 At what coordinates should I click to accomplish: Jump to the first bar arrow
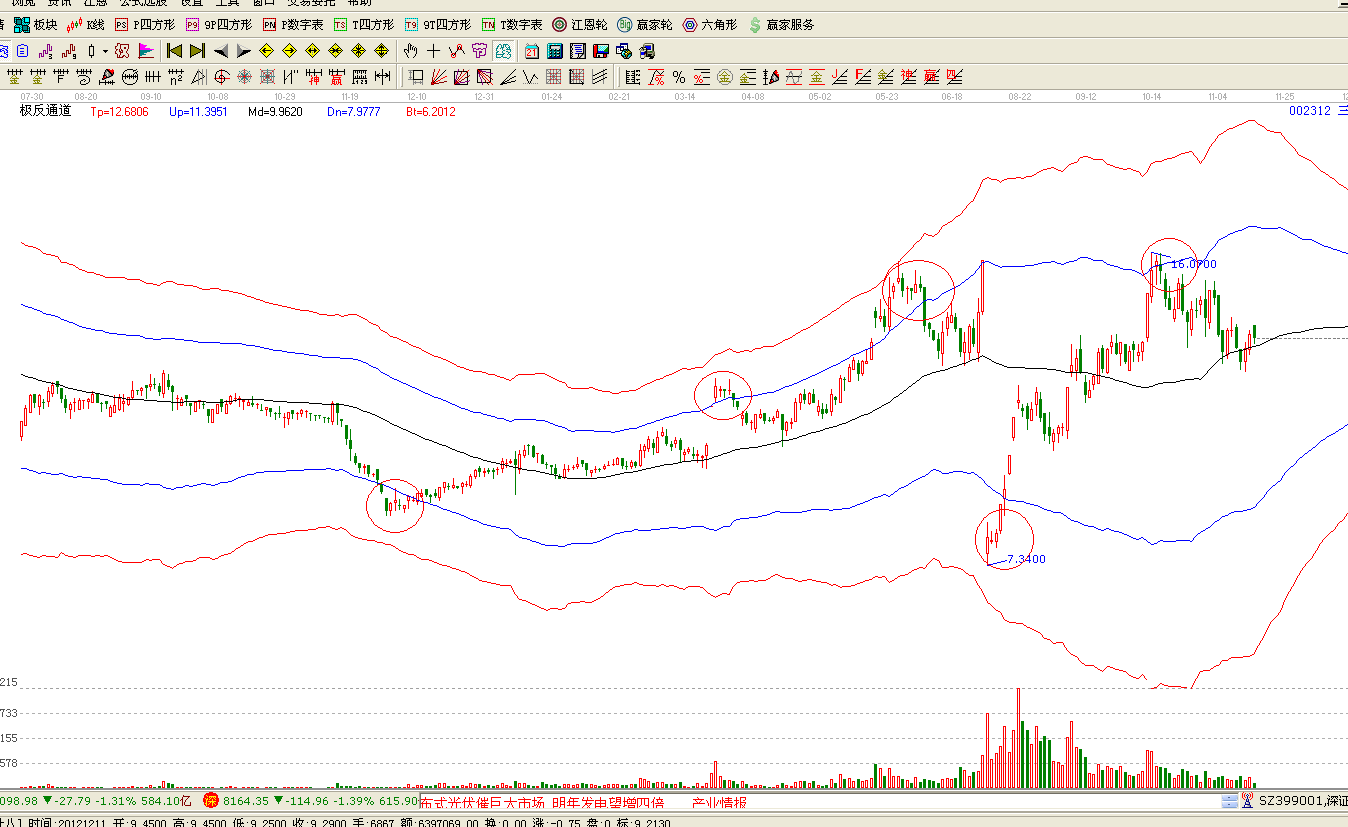coord(174,51)
